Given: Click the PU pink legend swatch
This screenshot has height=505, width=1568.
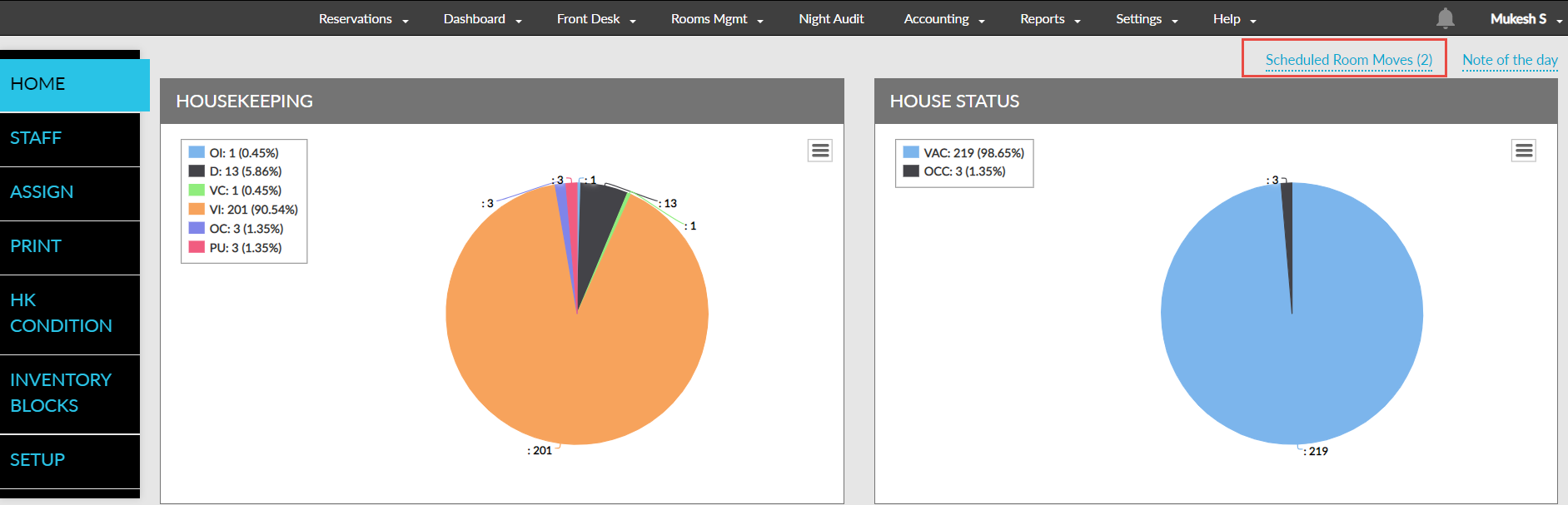Looking at the screenshot, I should click(x=197, y=247).
